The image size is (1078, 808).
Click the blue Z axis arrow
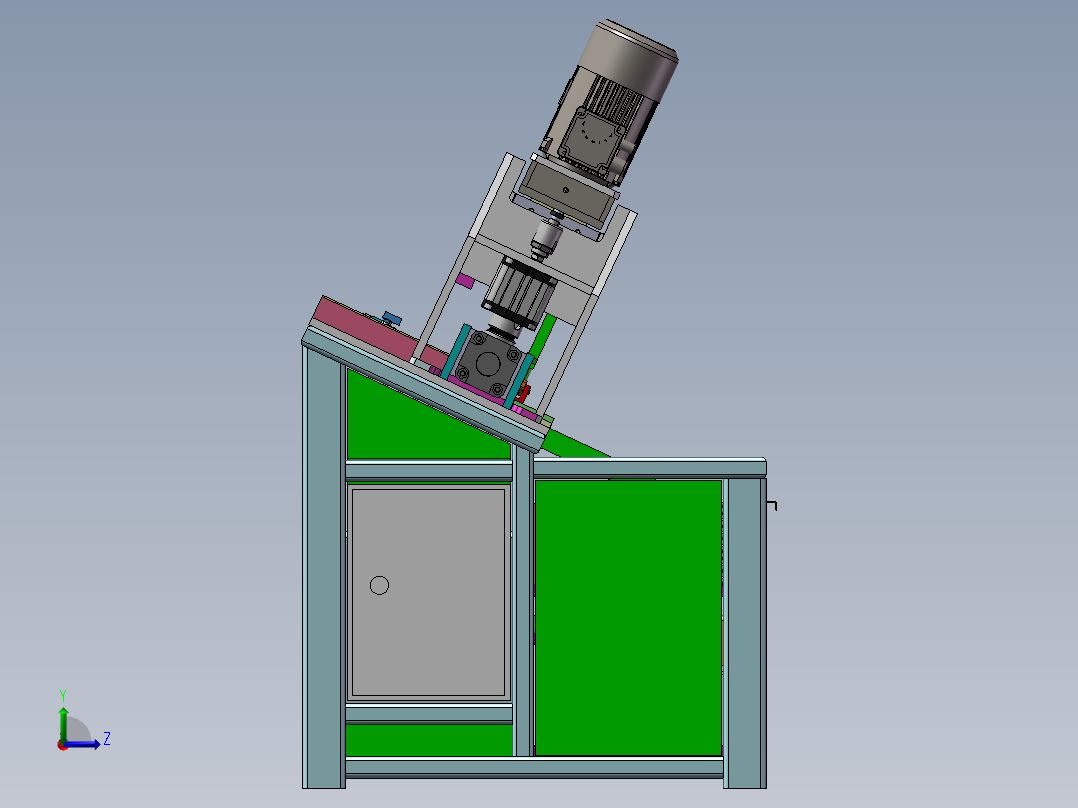[88, 744]
